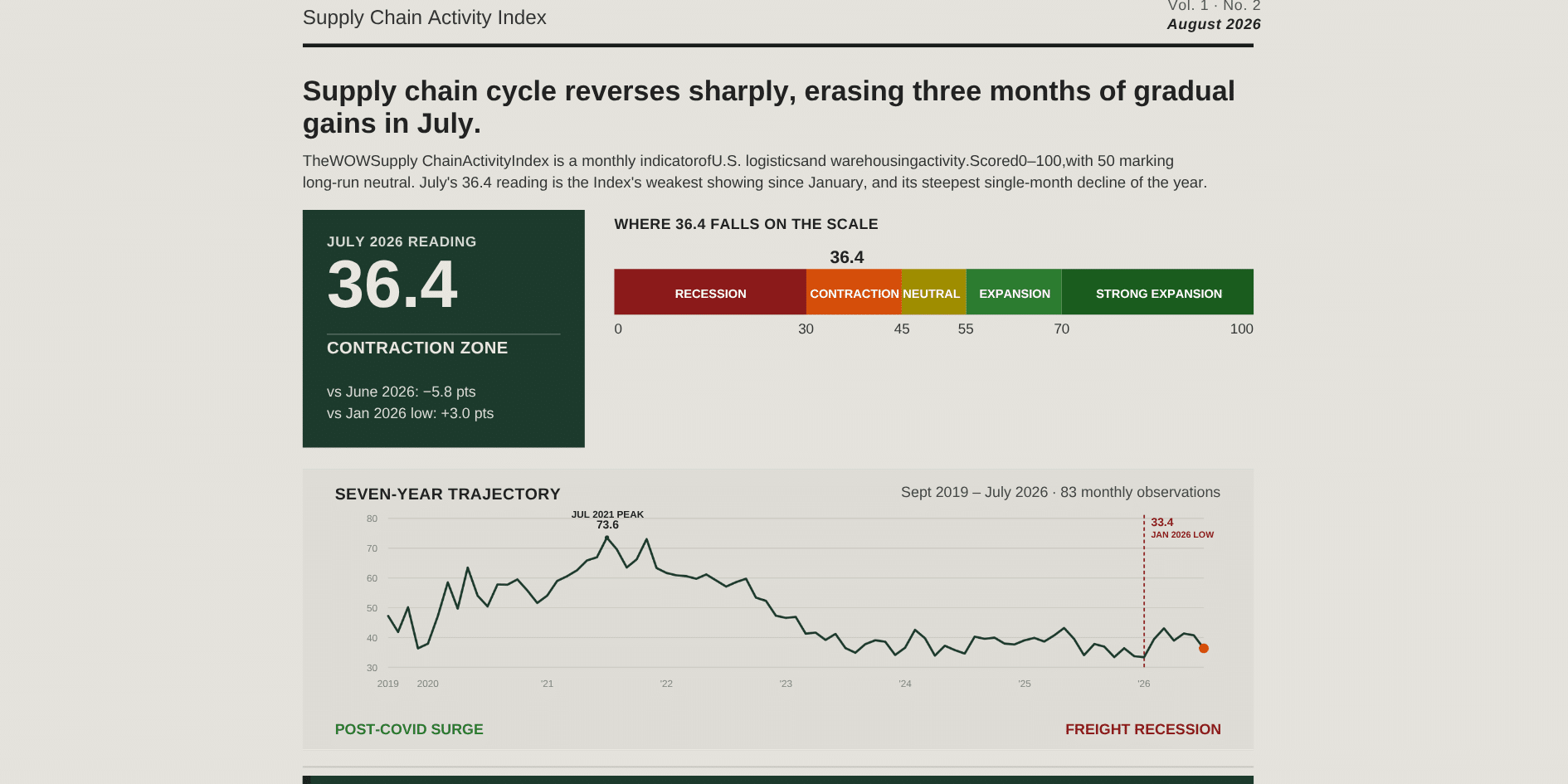This screenshot has height=784, width=1568.
Task: Click the Recession segment of the scale
Action: (x=710, y=292)
